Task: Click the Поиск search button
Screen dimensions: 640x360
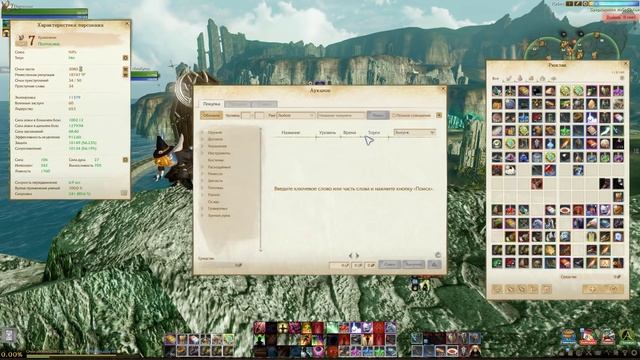Action: click(378, 116)
